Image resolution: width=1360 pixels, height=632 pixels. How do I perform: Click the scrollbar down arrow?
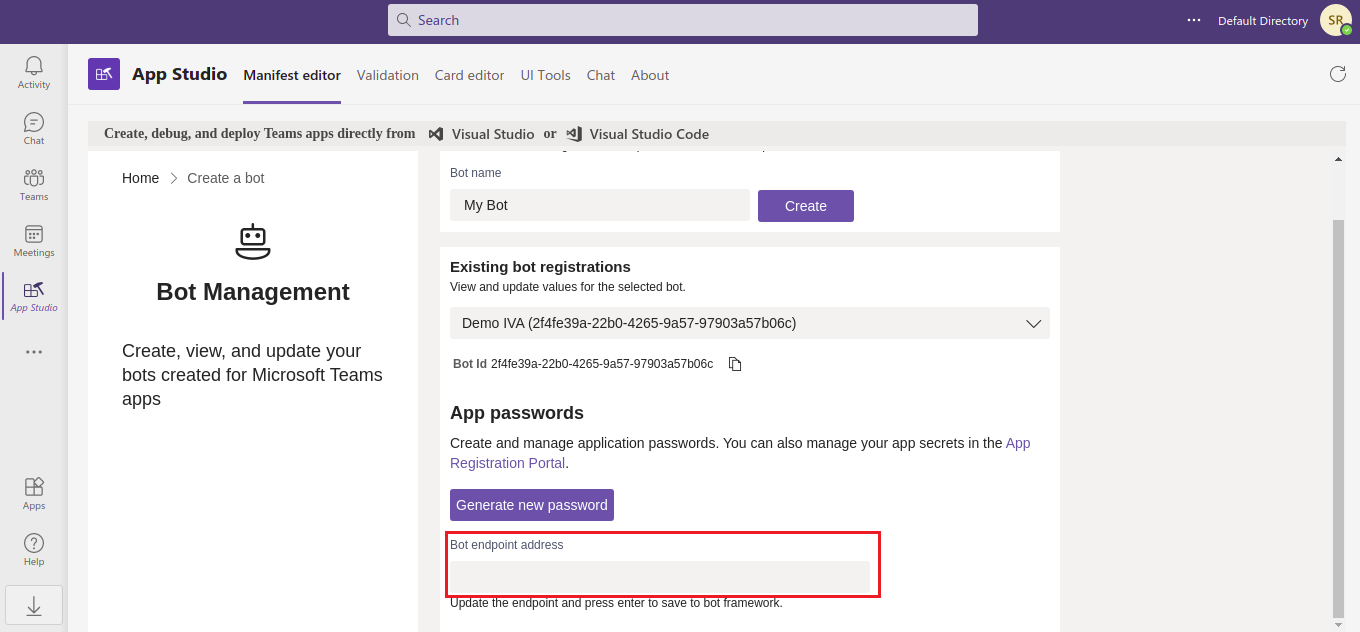coord(1339,625)
